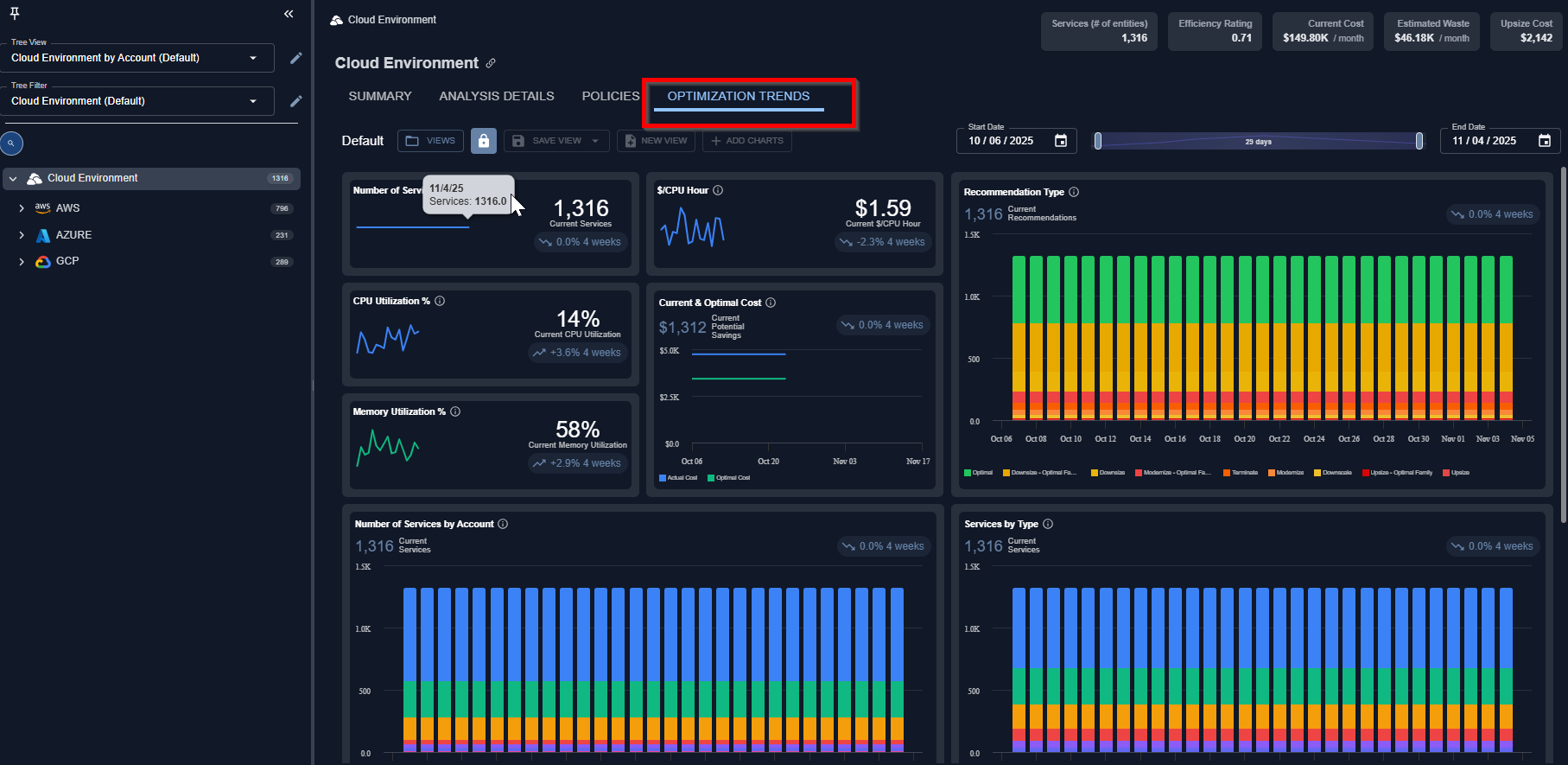Click the Tree Filter edit pencil icon

[295, 101]
